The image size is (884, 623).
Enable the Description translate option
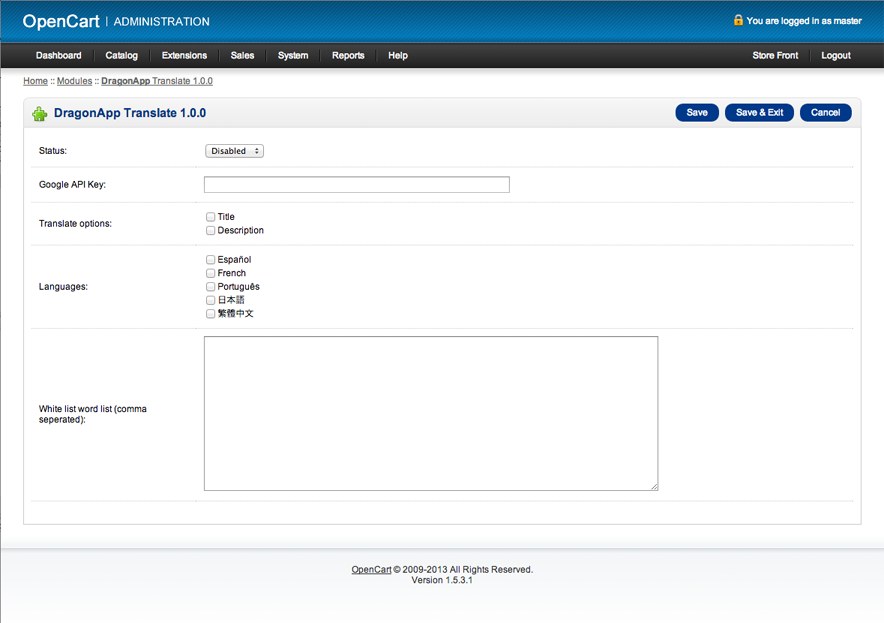[210, 230]
